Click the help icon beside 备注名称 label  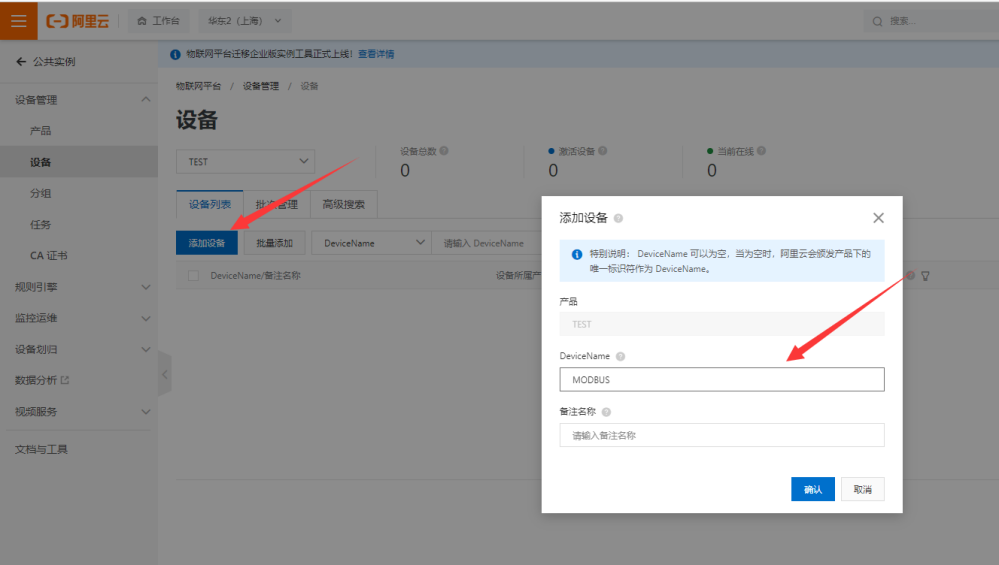click(x=606, y=412)
